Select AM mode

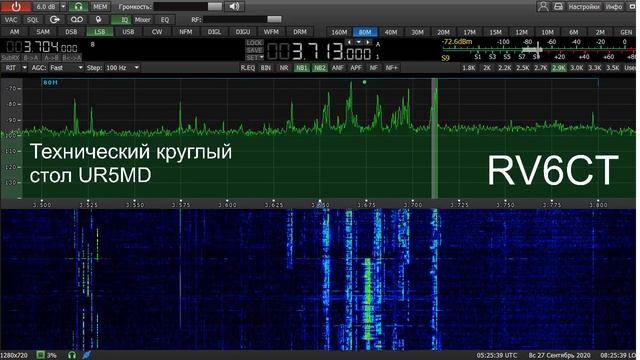pyautogui.click(x=14, y=32)
